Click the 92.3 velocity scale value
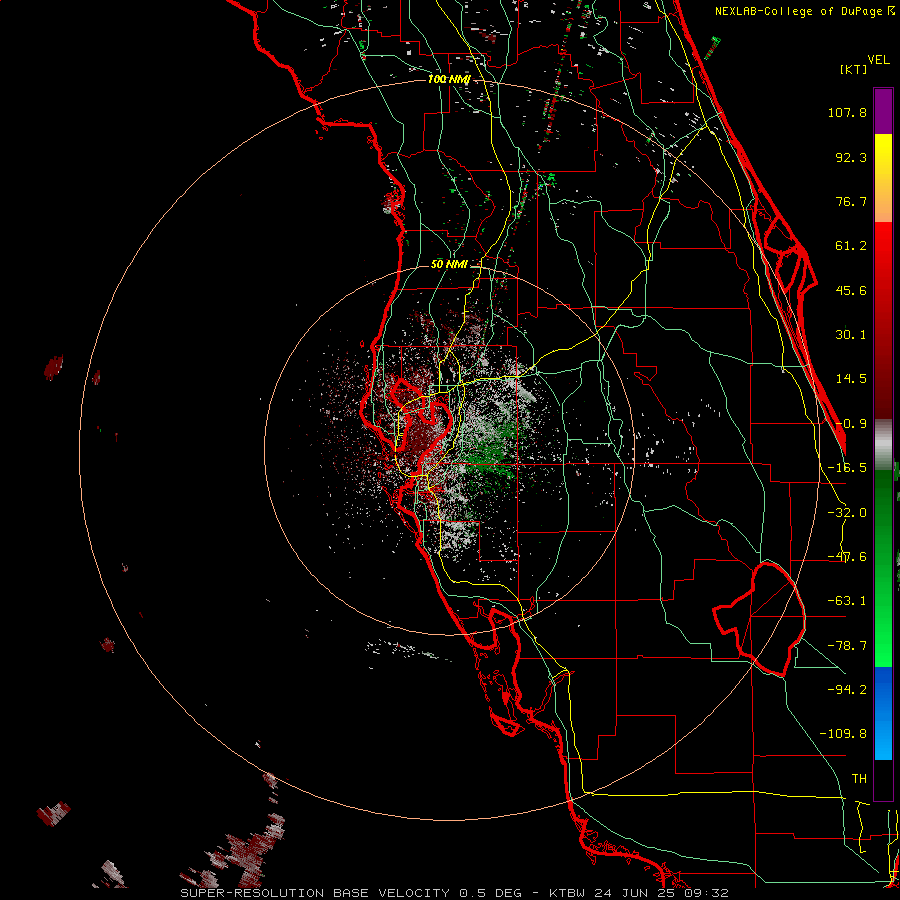The image size is (900, 900). (x=851, y=157)
